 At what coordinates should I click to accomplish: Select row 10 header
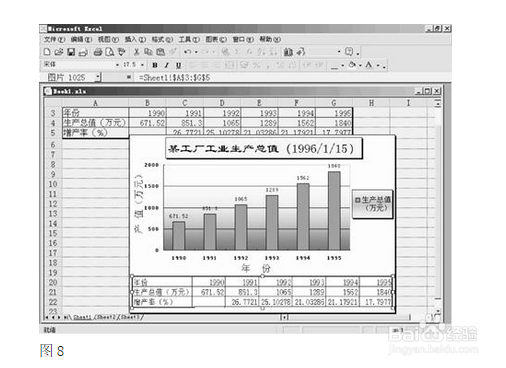(x=53, y=184)
